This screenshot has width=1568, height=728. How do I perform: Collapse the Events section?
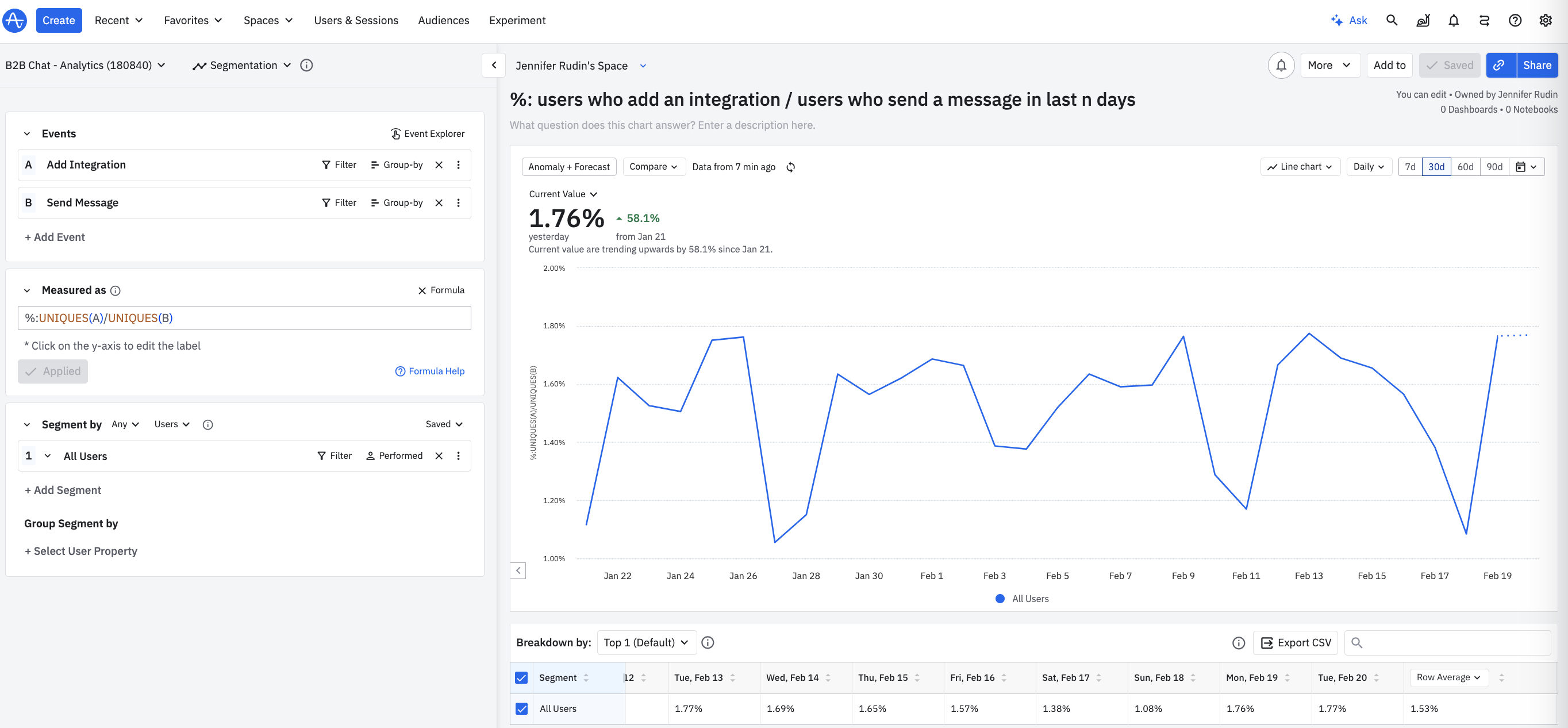(27, 133)
